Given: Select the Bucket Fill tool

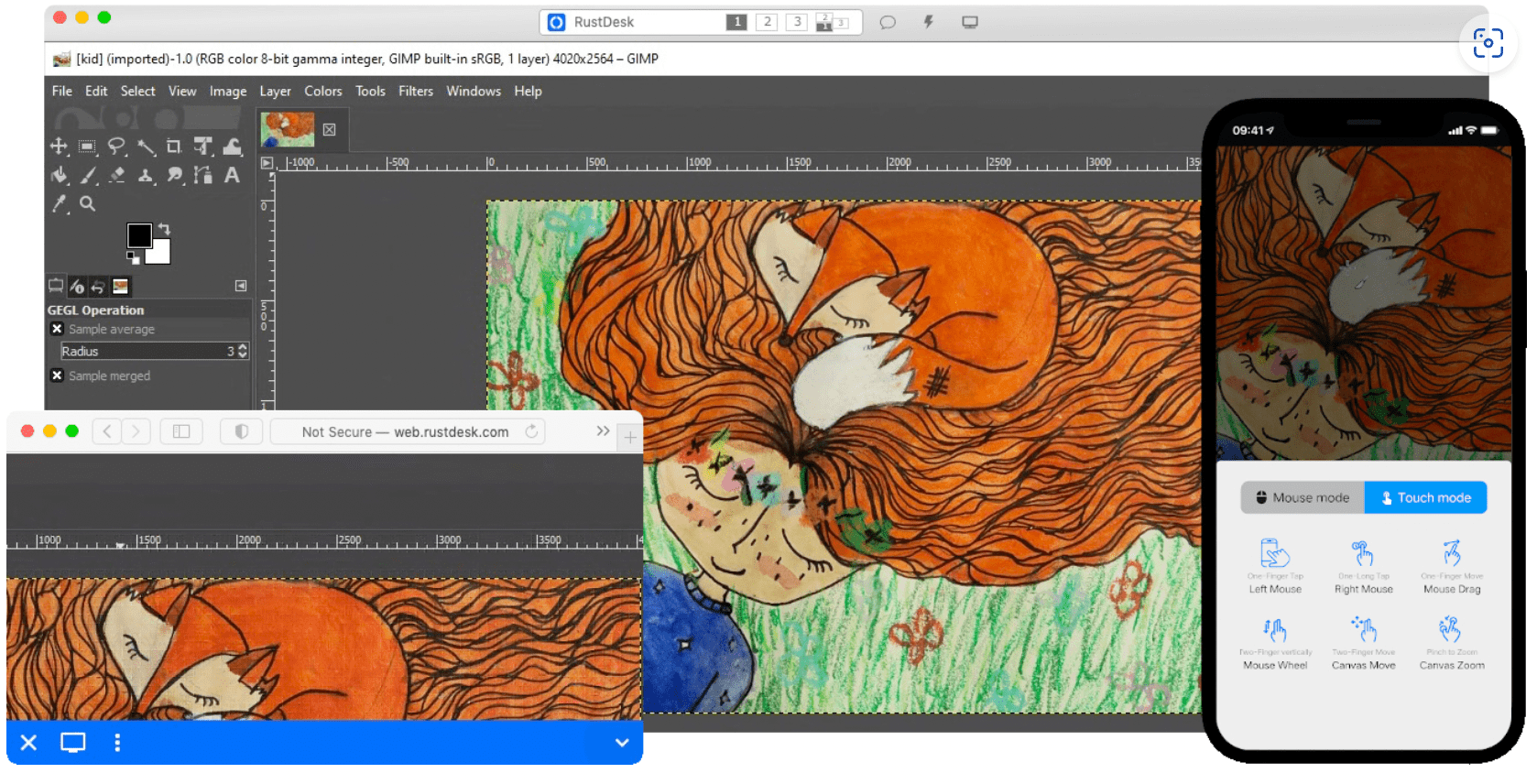Looking at the screenshot, I should 59,175.
